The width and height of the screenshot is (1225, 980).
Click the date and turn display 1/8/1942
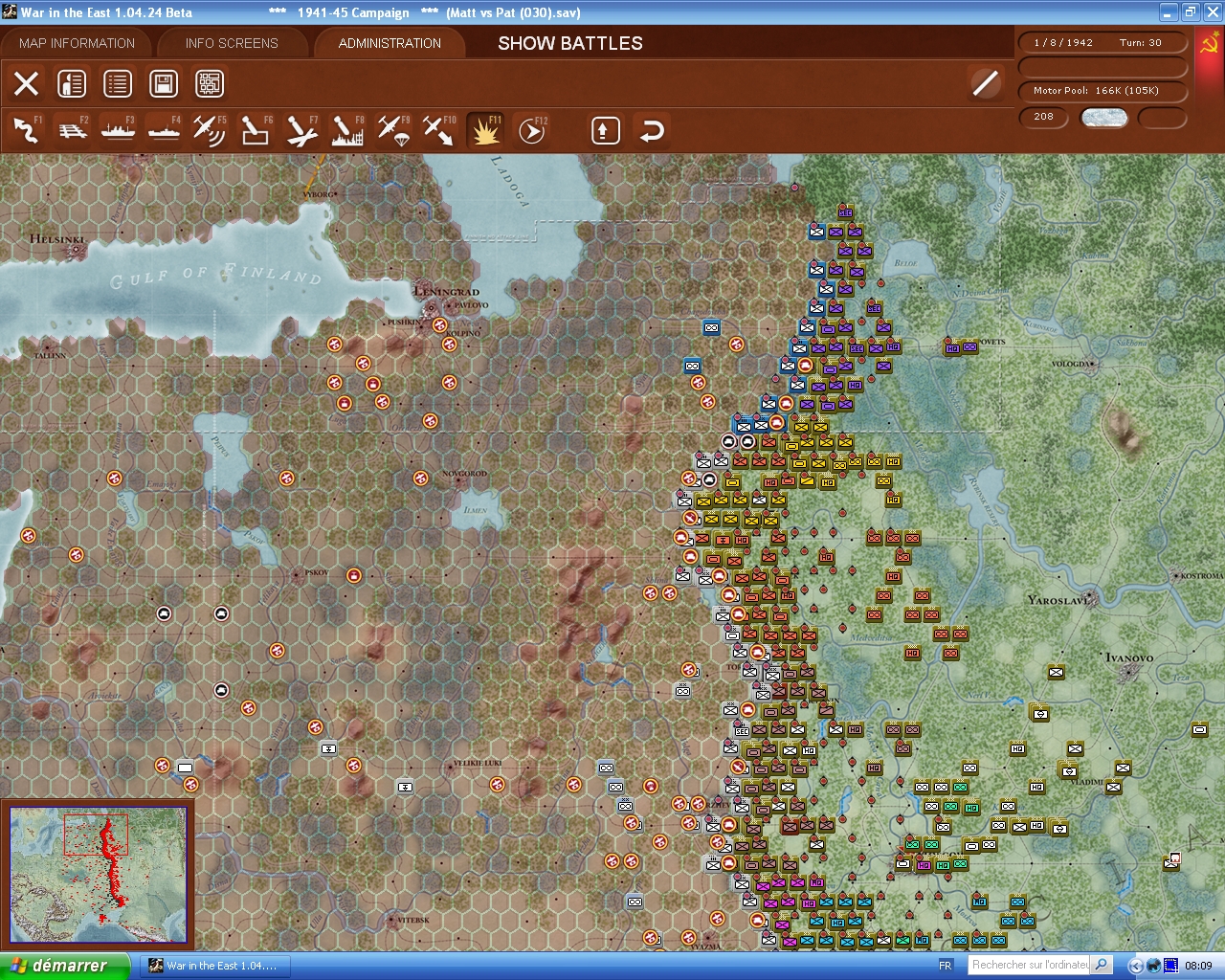(x=1102, y=42)
